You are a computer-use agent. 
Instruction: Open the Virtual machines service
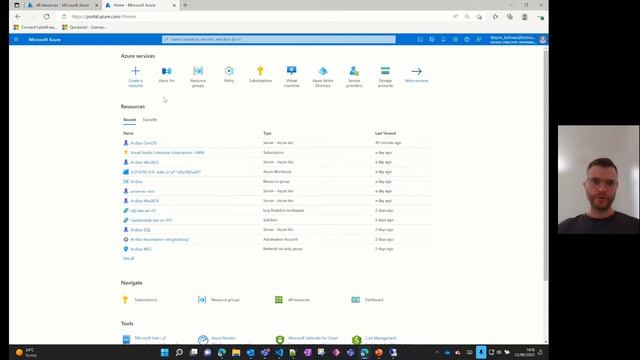(291, 76)
